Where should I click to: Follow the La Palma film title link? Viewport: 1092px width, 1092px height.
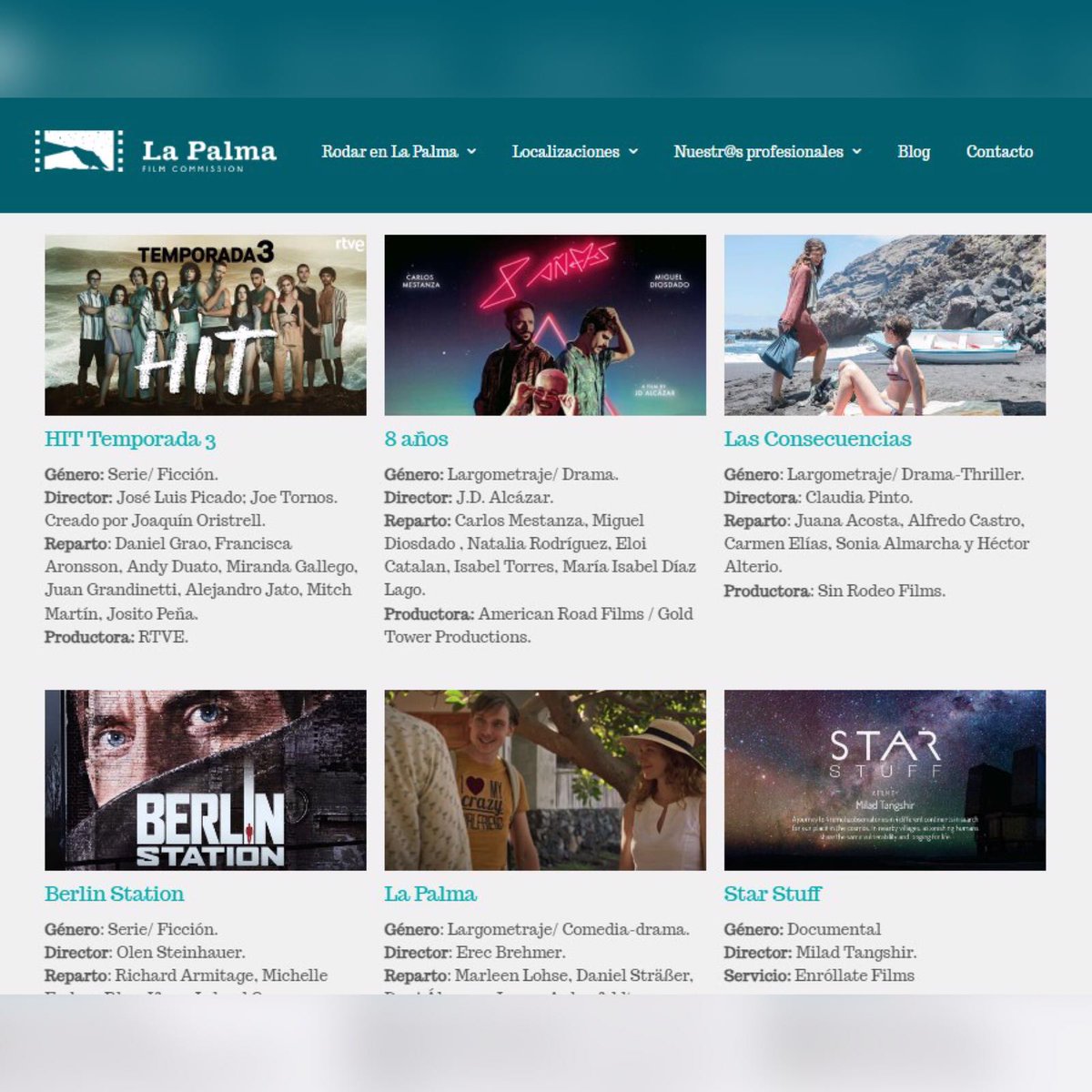tap(430, 895)
